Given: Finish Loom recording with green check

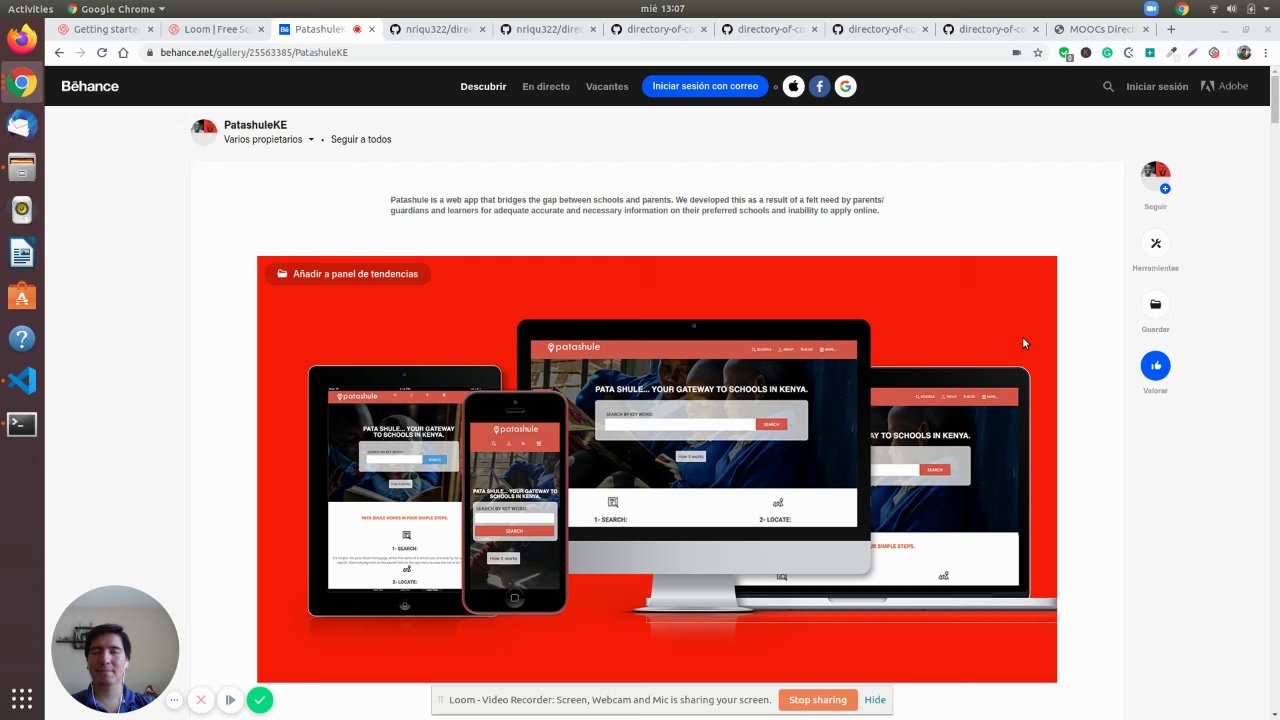Looking at the screenshot, I should point(260,700).
